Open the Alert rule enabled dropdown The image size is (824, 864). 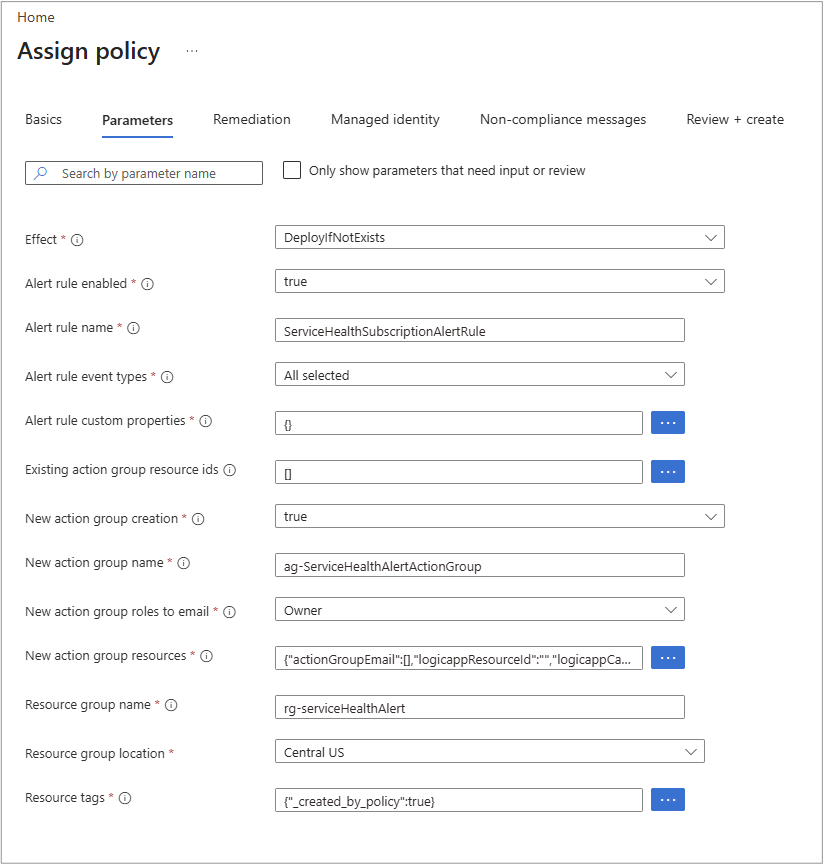coord(499,282)
